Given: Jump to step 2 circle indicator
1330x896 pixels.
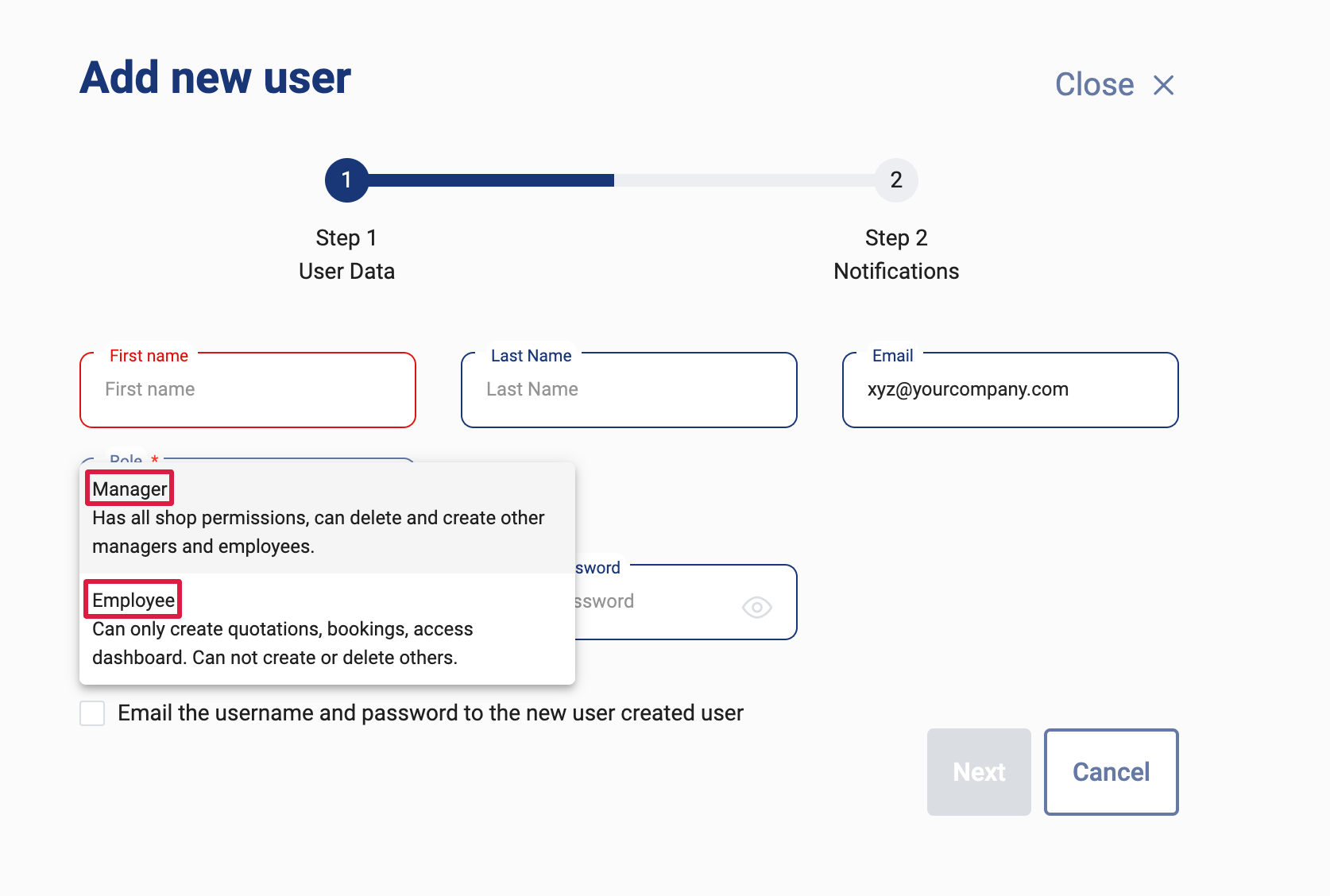Looking at the screenshot, I should tap(896, 180).
